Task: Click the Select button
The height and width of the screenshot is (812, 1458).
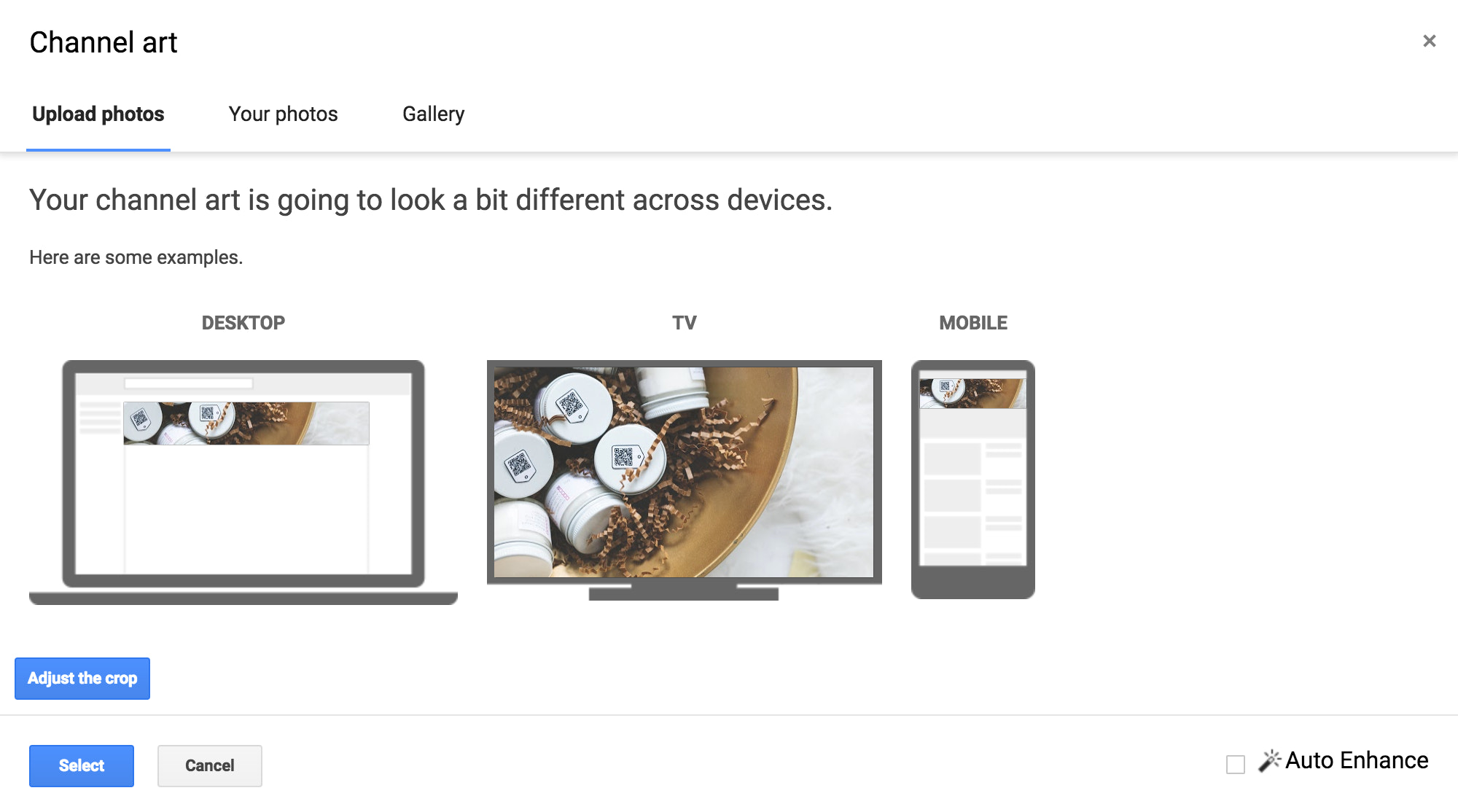Action: (82, 766)
